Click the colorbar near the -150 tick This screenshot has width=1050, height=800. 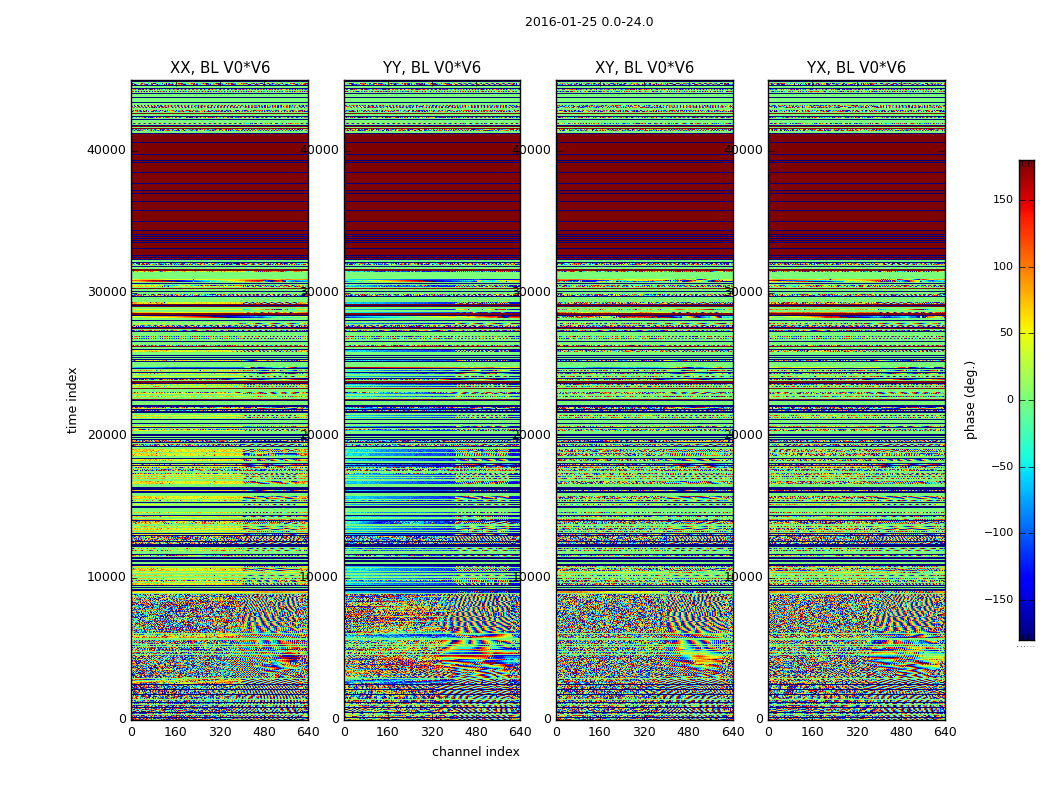1027,599
